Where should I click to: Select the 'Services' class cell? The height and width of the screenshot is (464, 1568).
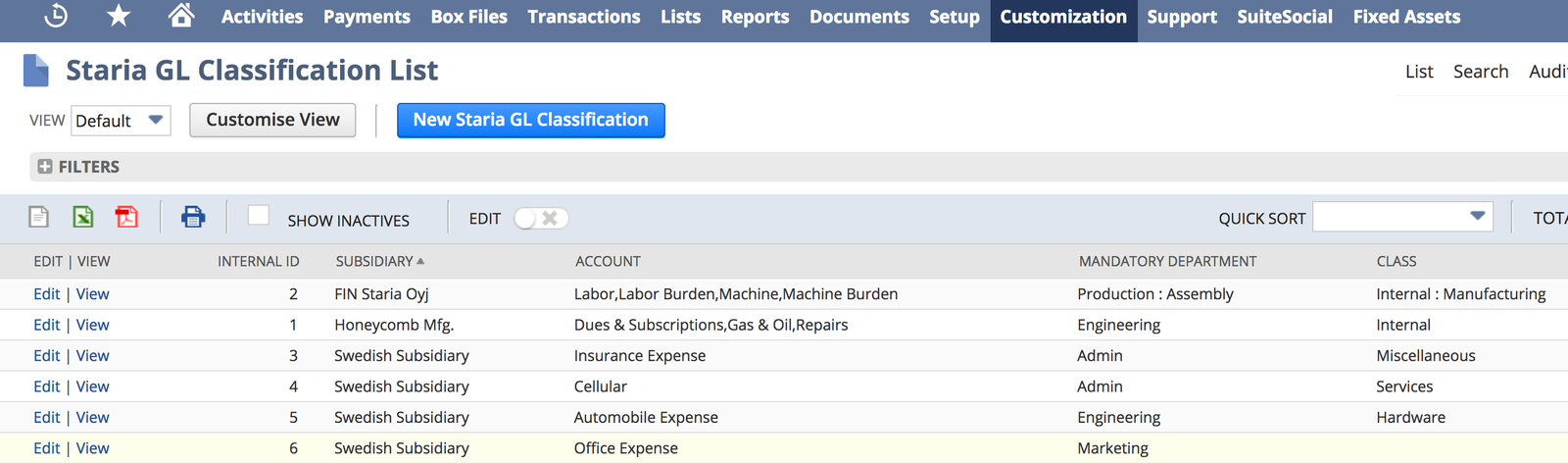[1404, 387]
